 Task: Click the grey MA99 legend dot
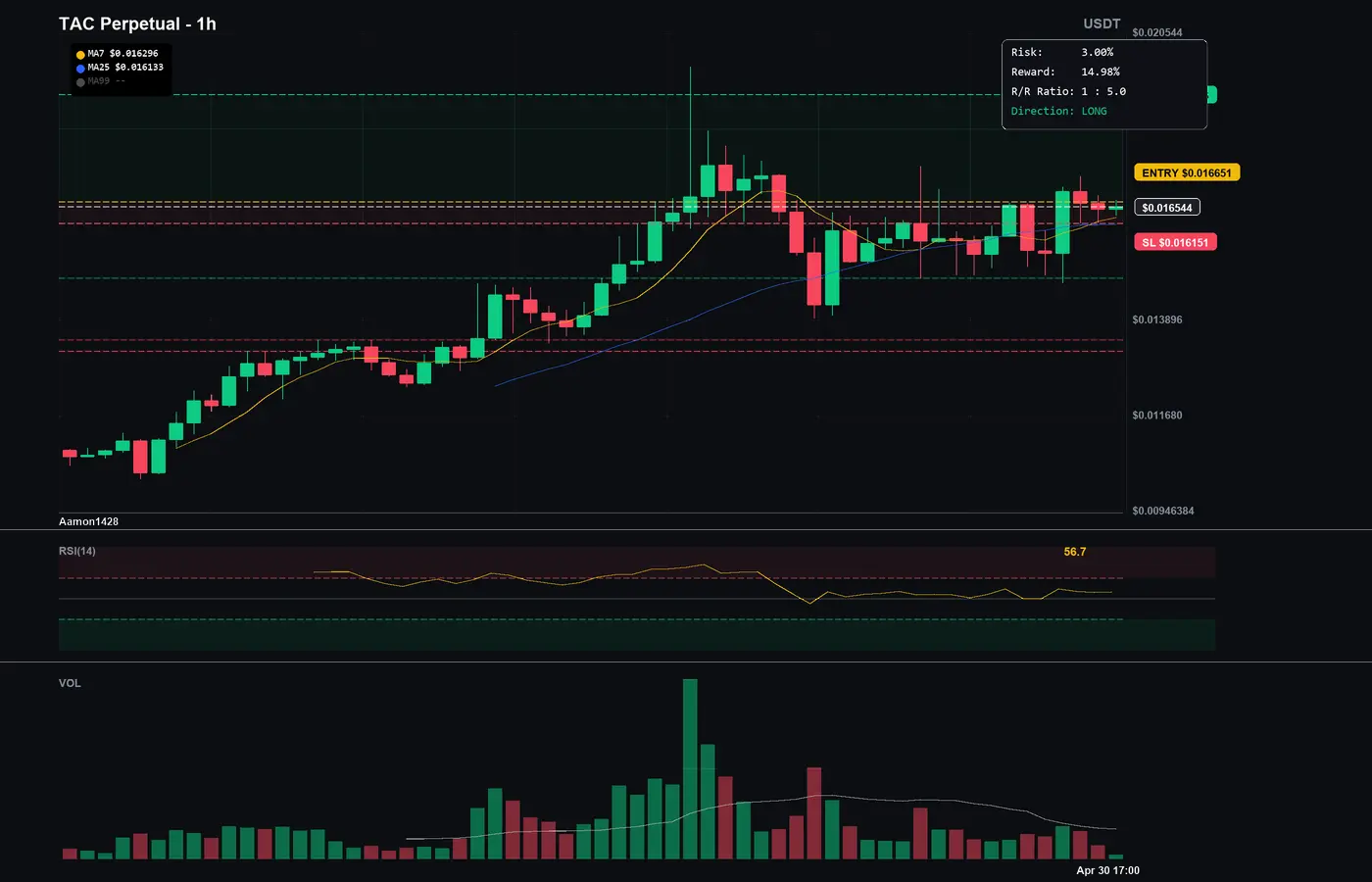80,82
